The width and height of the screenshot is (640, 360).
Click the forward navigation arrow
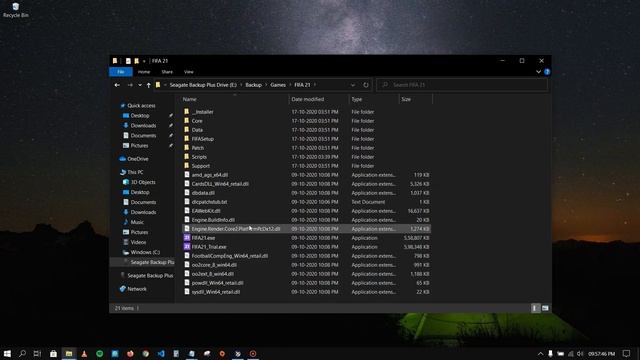(130, 85)
